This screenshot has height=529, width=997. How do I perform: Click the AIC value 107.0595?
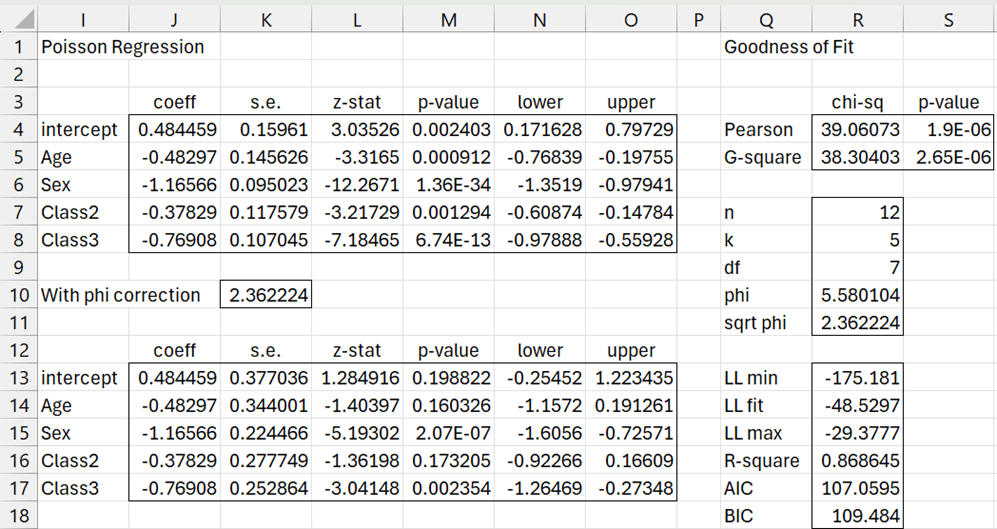858,489
